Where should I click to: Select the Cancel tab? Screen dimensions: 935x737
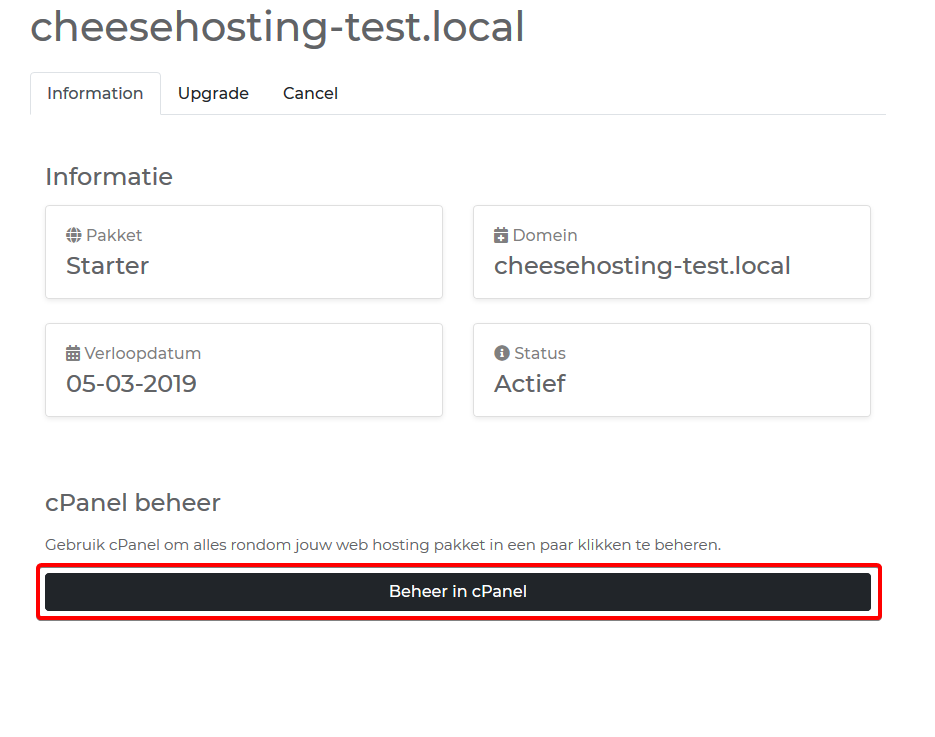(310, 94)
